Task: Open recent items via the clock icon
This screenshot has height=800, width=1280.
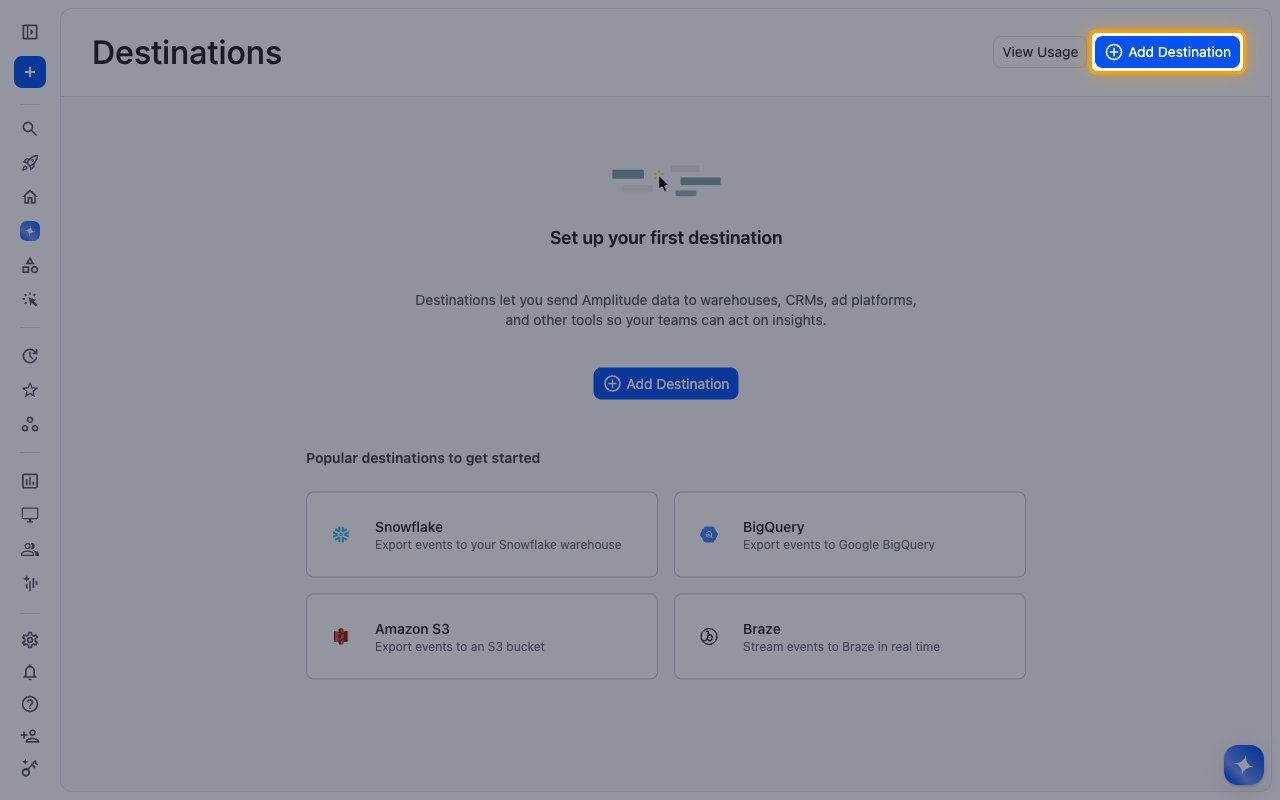Action: [x=30, y=356]
